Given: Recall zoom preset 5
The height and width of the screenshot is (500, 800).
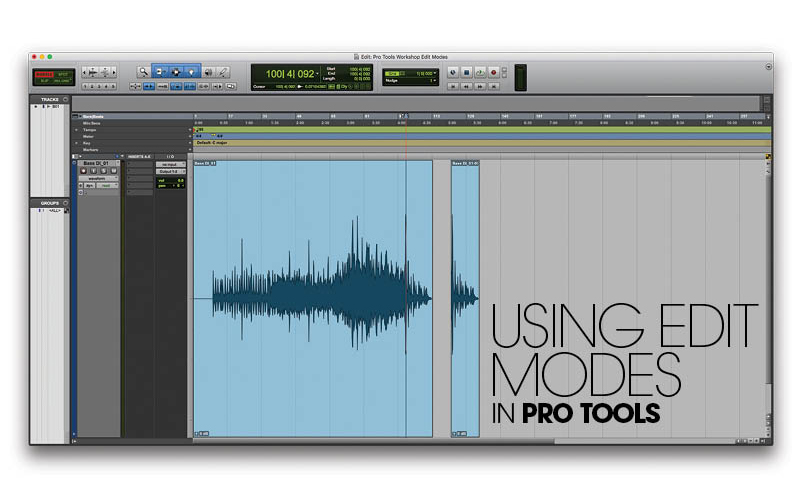Looking at the screenshot, I should tap(113, 86).
